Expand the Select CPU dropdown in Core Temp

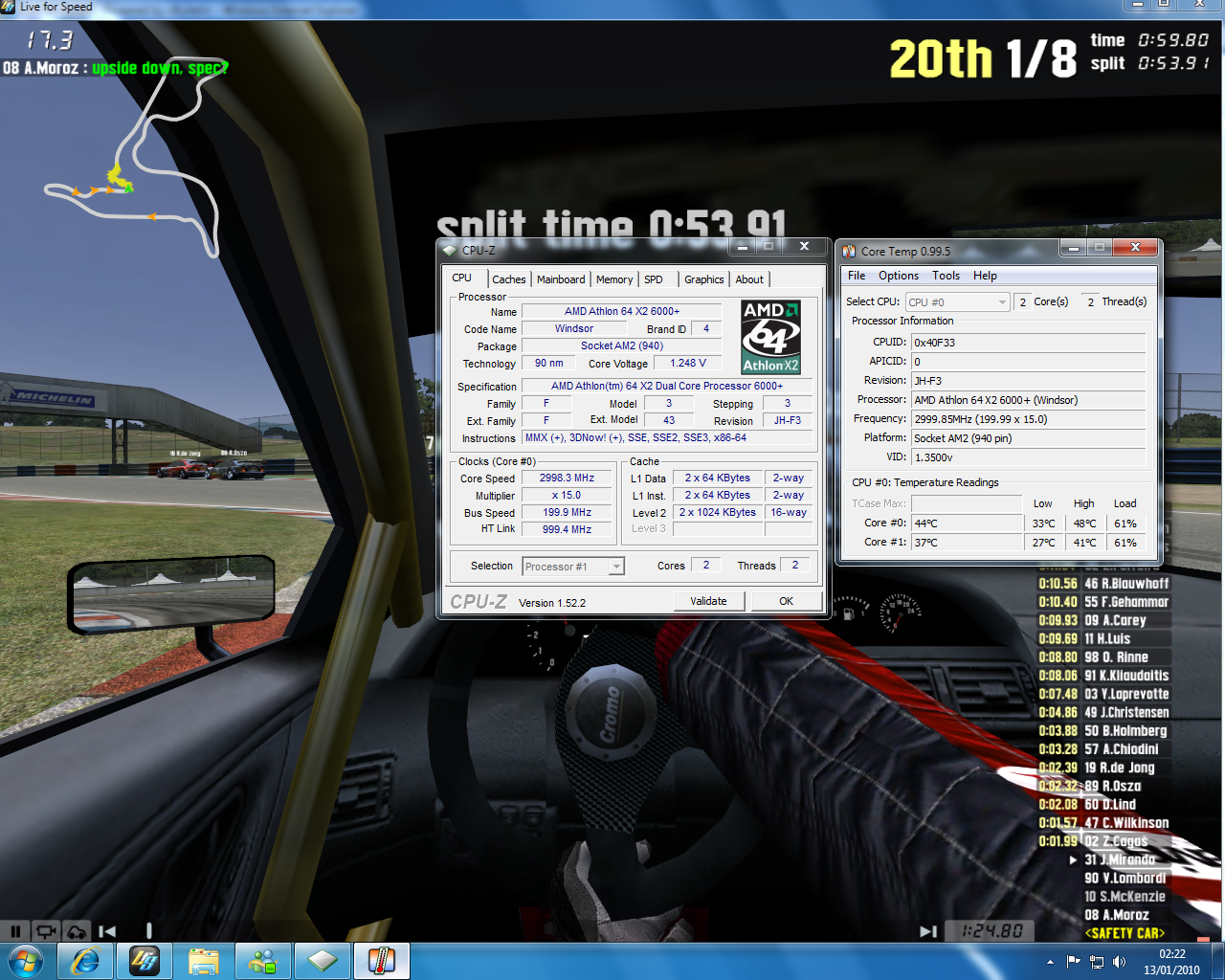958,302
